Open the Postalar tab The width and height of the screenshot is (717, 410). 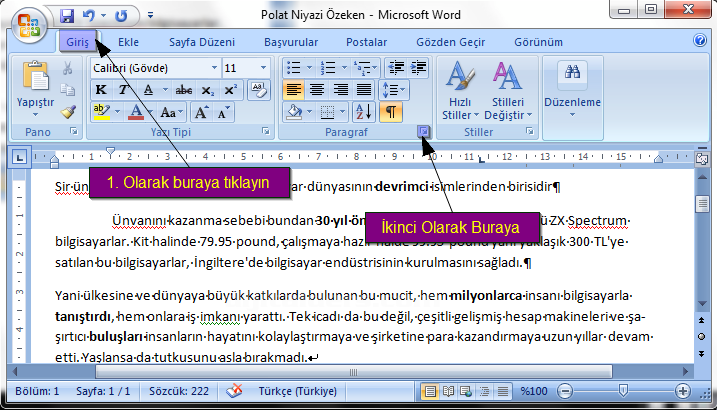pyautogui.click(x=366, y=42)
